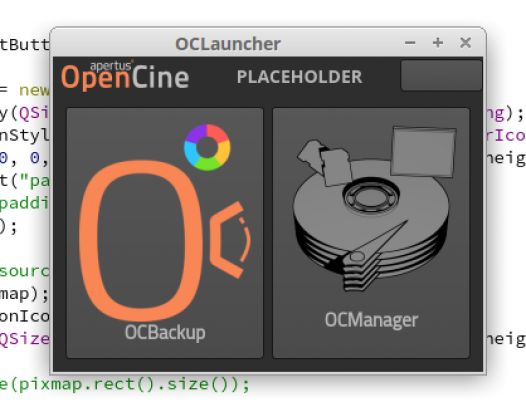Click the hard drive spindle center ring
The image size is (526, 407).
click(x=371, y=196)
